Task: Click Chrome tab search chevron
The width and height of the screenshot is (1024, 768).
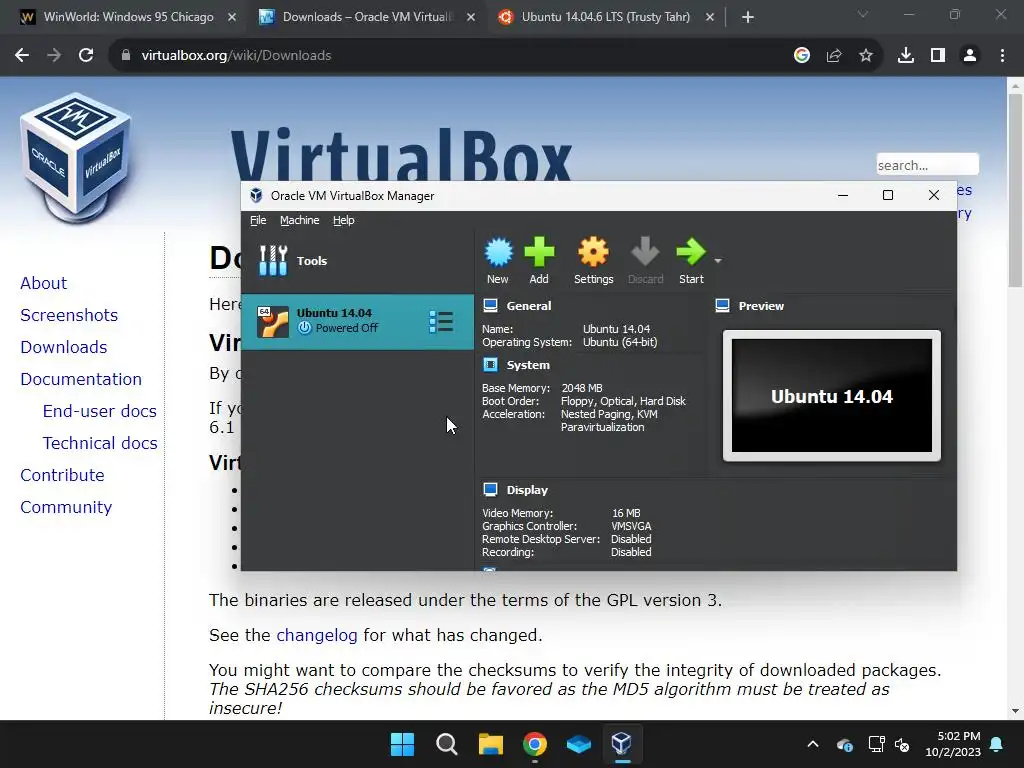Action: click(863, 14)
